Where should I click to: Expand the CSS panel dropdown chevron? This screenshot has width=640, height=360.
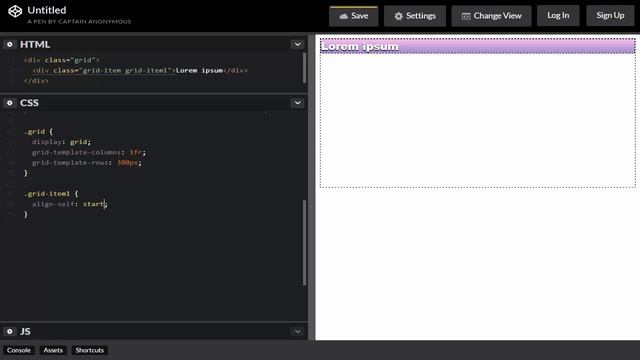click(x=298, y=103)
